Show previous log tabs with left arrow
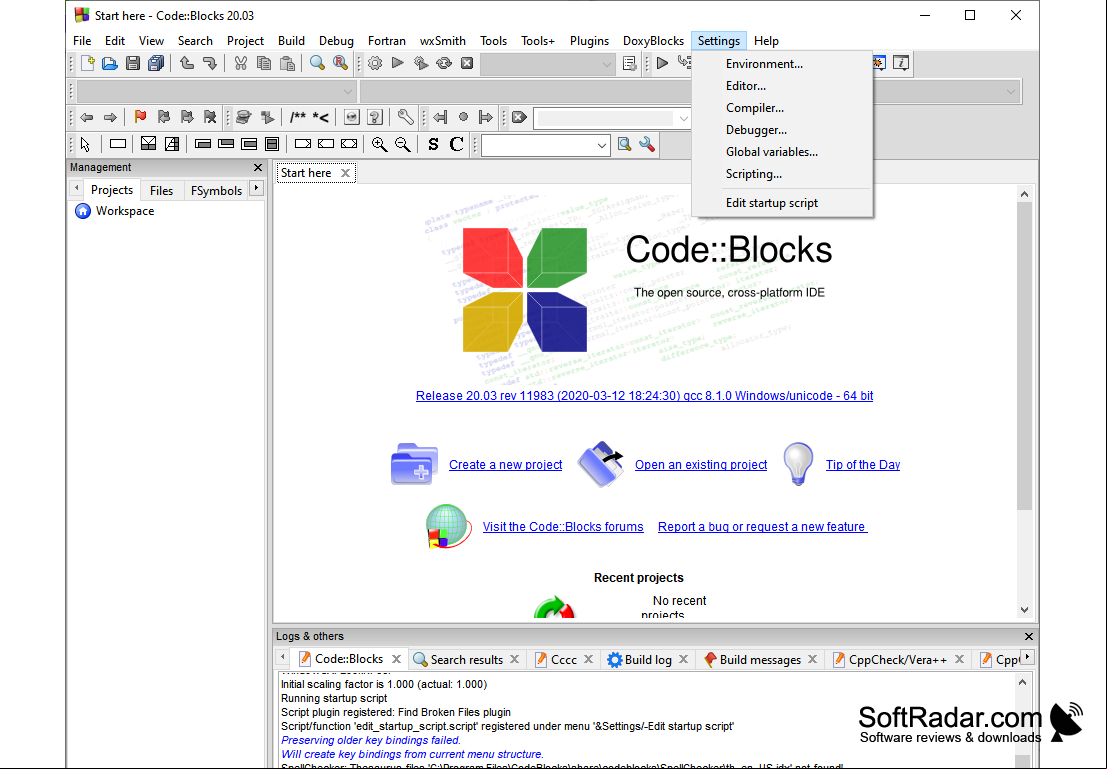The image size is (1107, 769). click(x=282, y=657)
